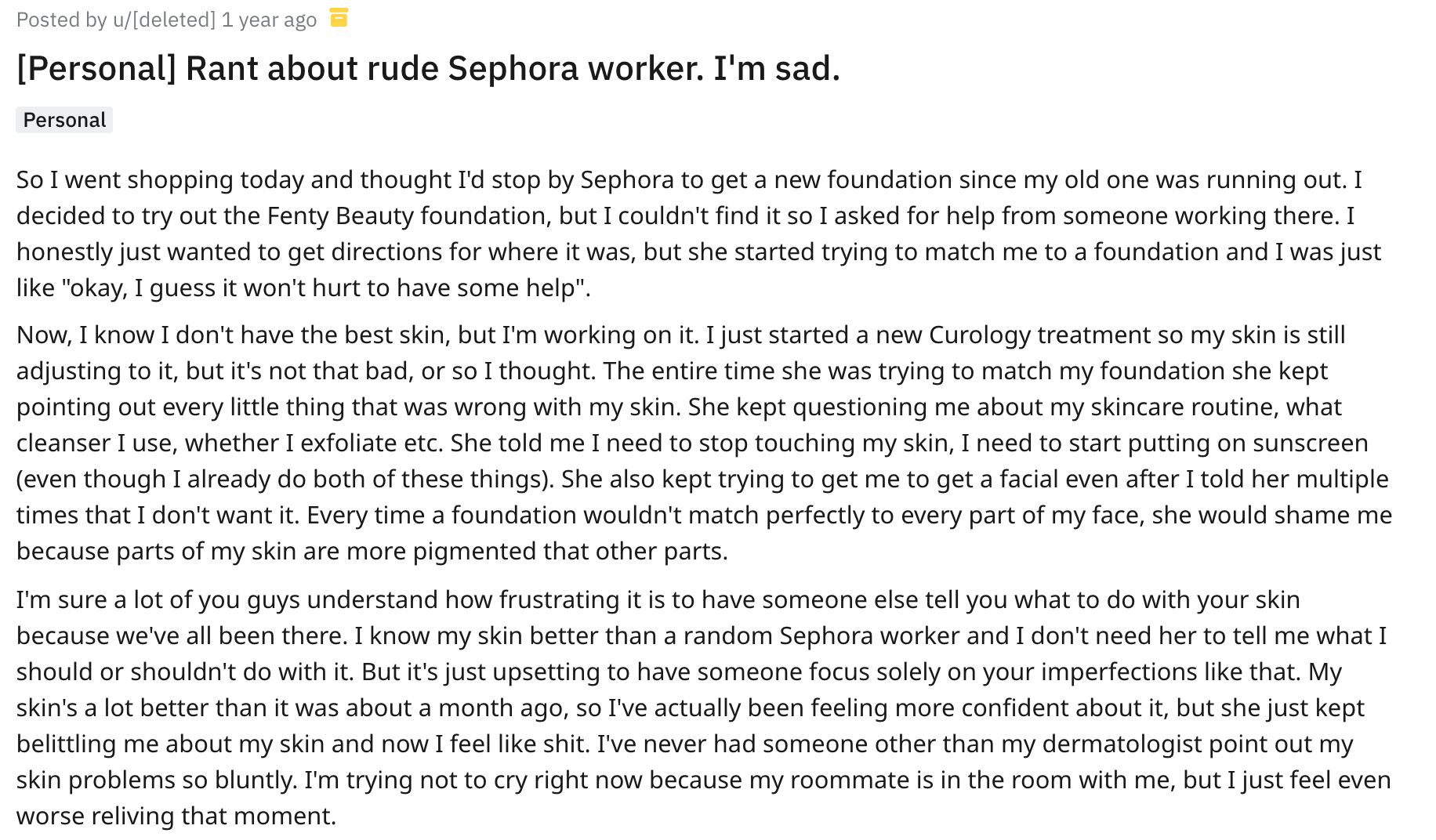This screenshot has width=1436, height=840.
Task: Click the second paragraph starting 'Now, I know'
Action: tap(704, 443)
